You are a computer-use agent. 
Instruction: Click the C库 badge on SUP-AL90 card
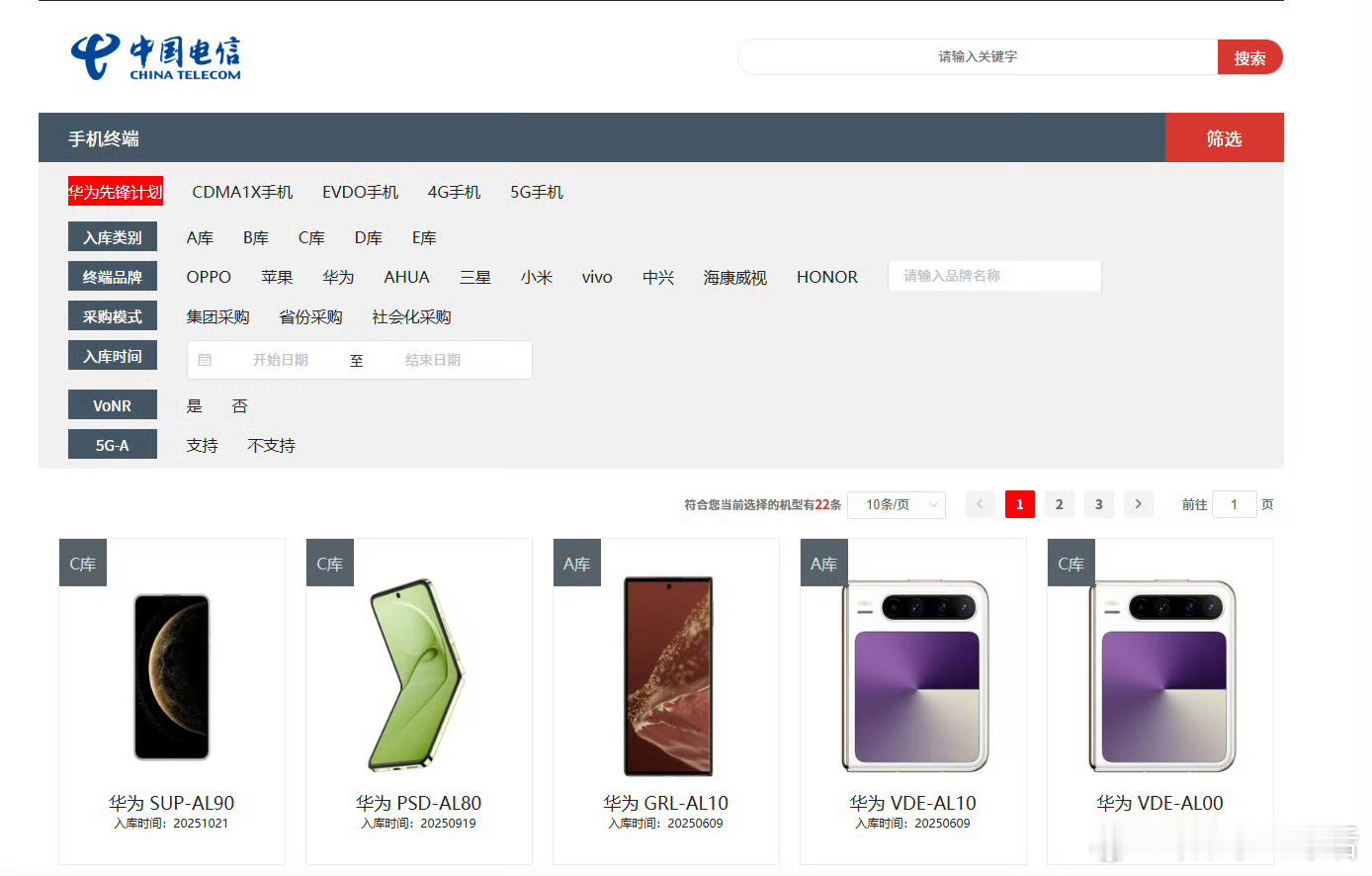coord(83,564)
